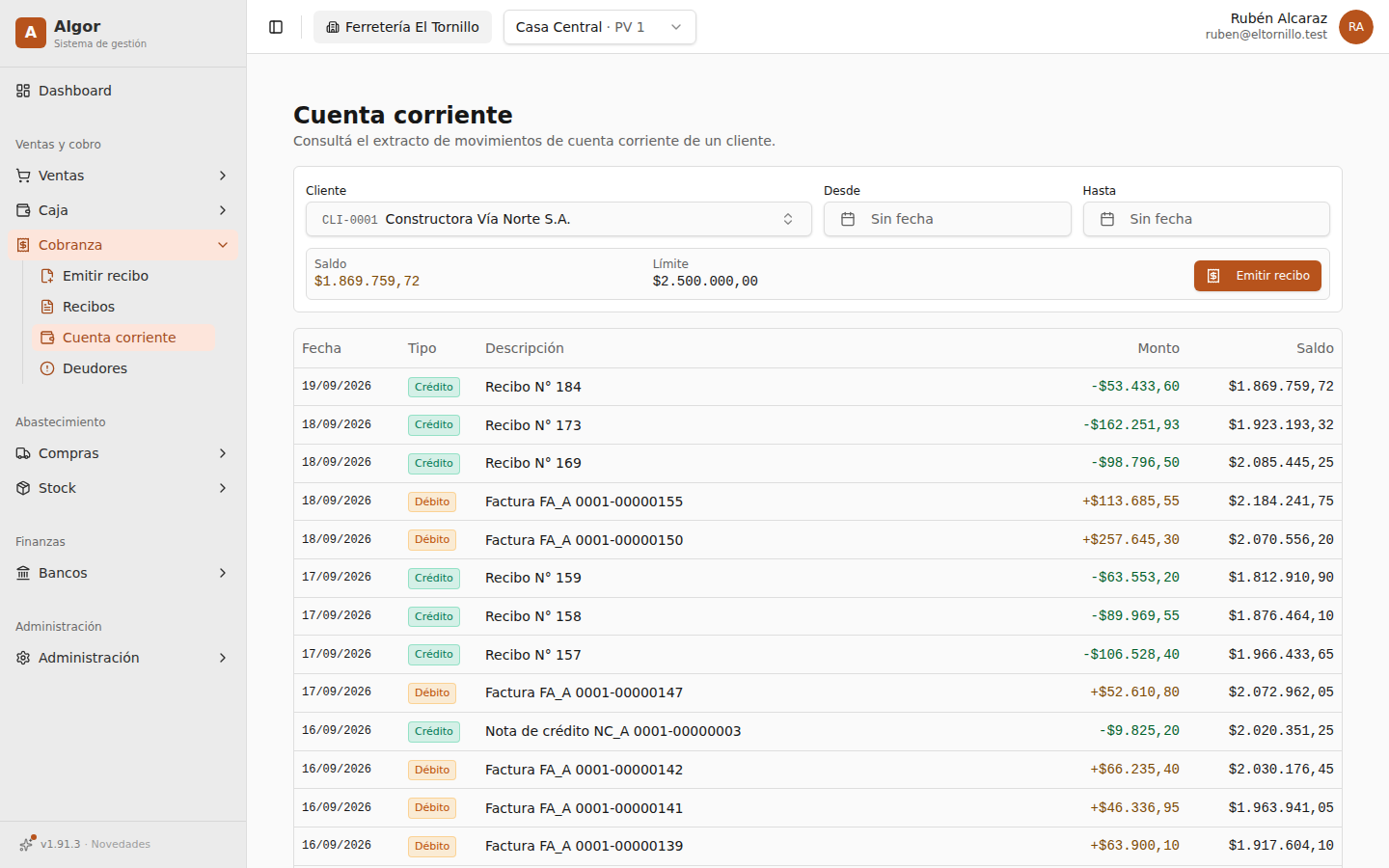Click the Emitir recibo sidebar icon
The width and height of the screenshot is (1389, 868).
47,276
